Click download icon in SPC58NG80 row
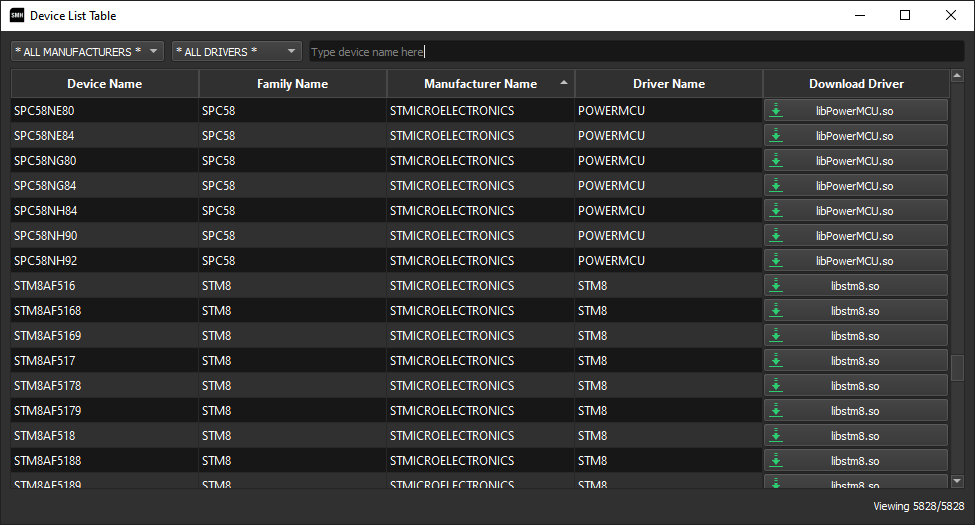The height and width of the screenshot is (525, 975). coord(776,160)
